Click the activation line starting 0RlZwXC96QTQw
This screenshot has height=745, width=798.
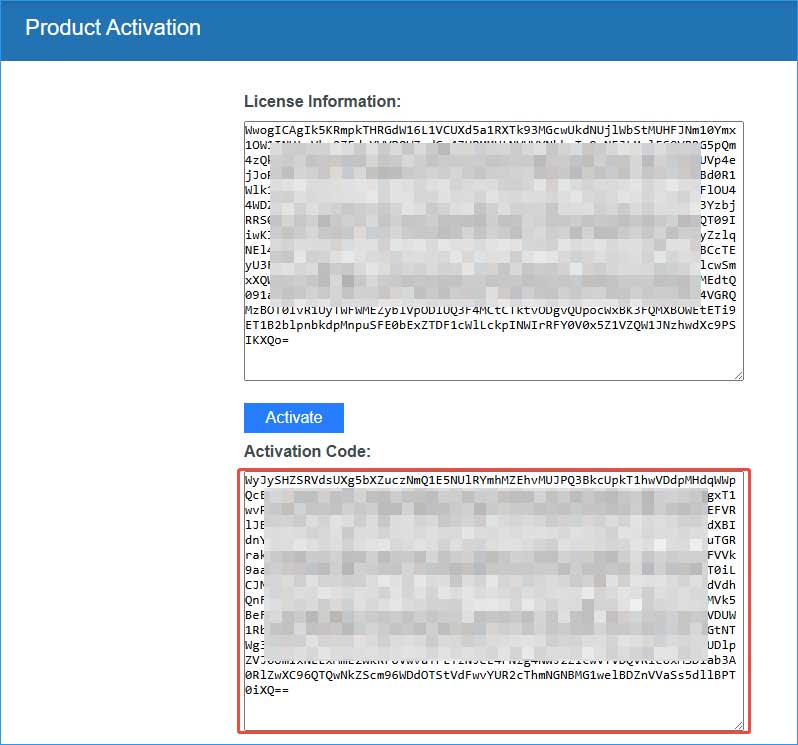coord(490,675)
